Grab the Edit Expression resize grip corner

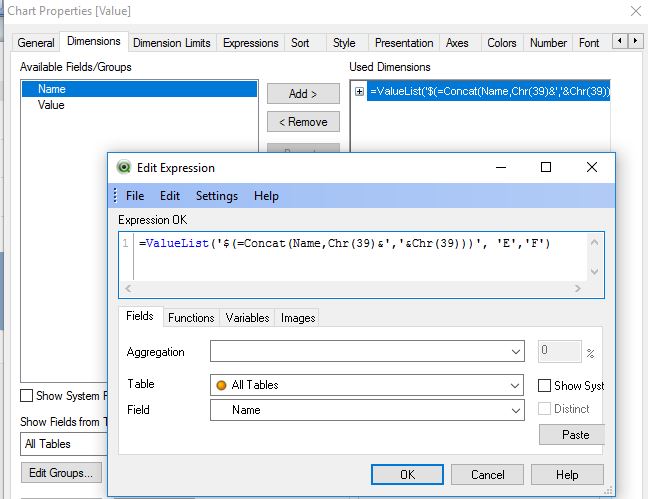click(608, 491)
